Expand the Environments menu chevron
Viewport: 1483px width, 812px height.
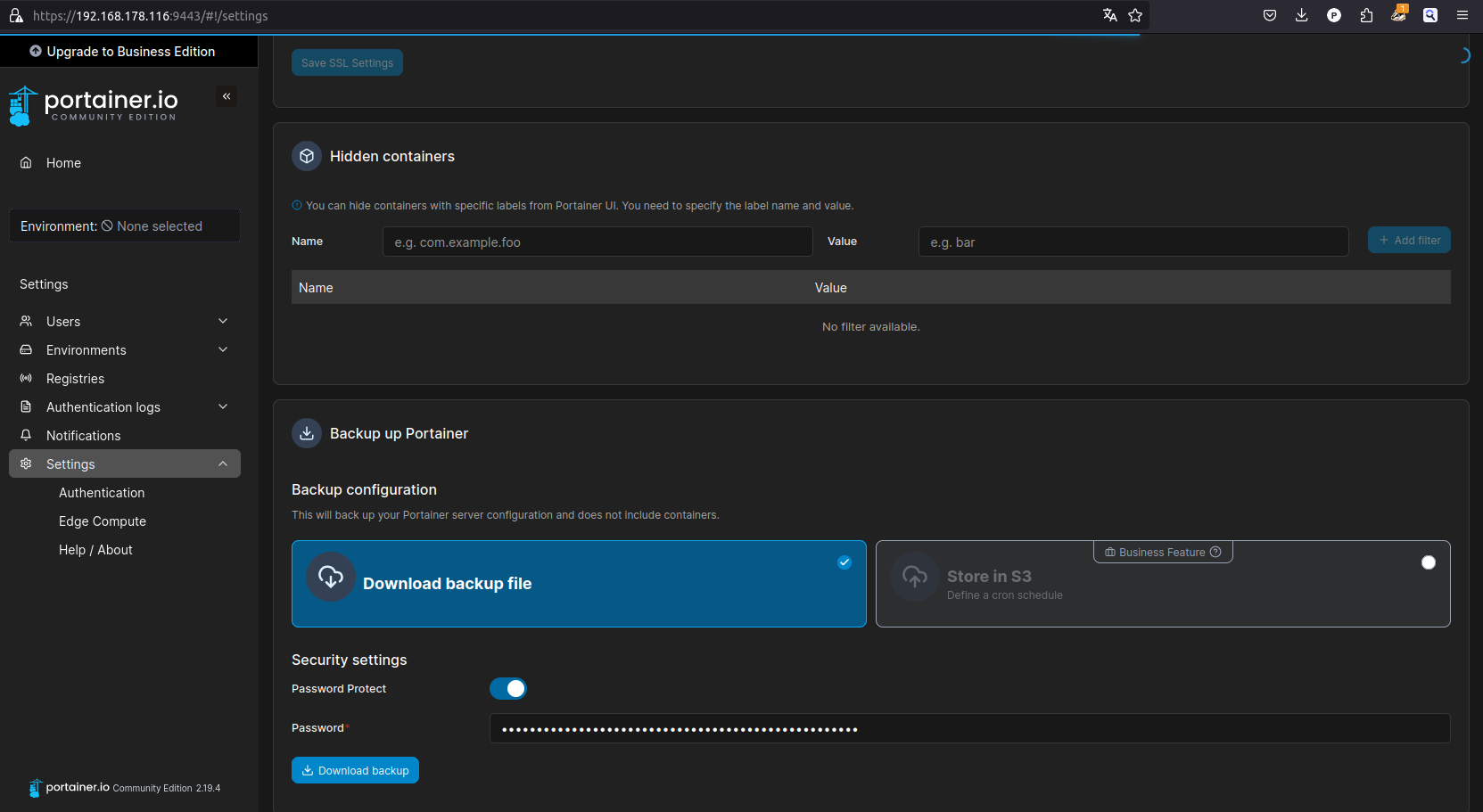pyautogui.click(x=223, y=349)
